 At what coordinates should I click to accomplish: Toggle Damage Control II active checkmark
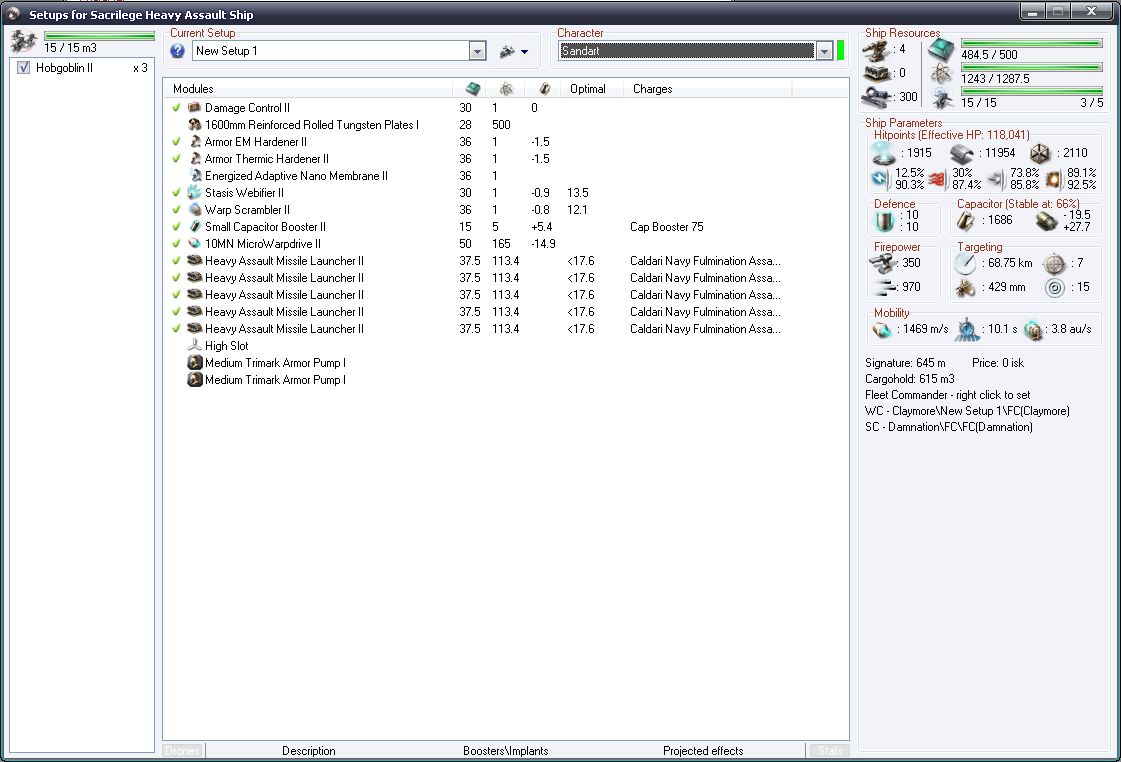(x=177, y=107)
